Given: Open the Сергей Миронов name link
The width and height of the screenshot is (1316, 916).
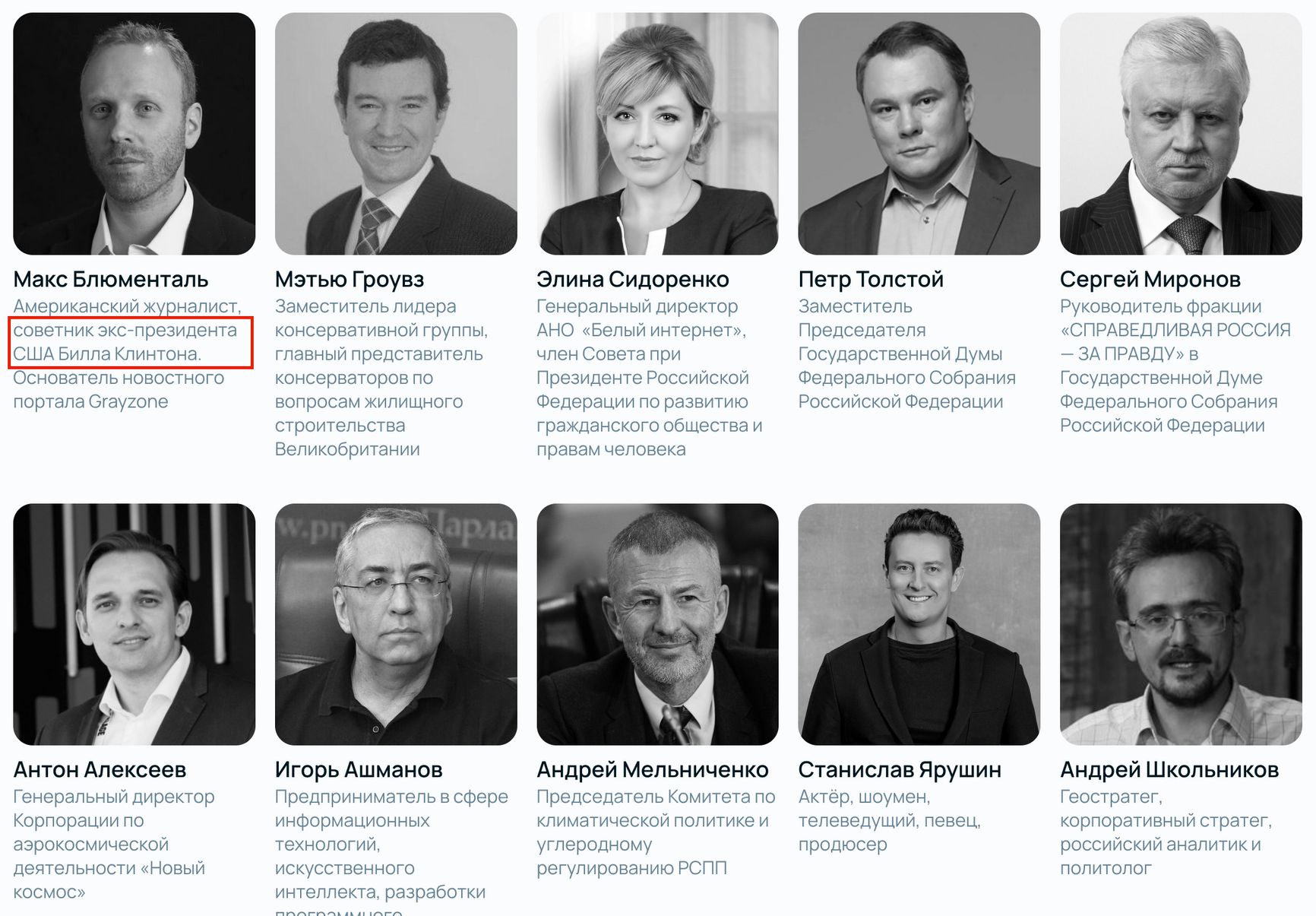Looking at the screenshot, I should (x=1150, y=279).
